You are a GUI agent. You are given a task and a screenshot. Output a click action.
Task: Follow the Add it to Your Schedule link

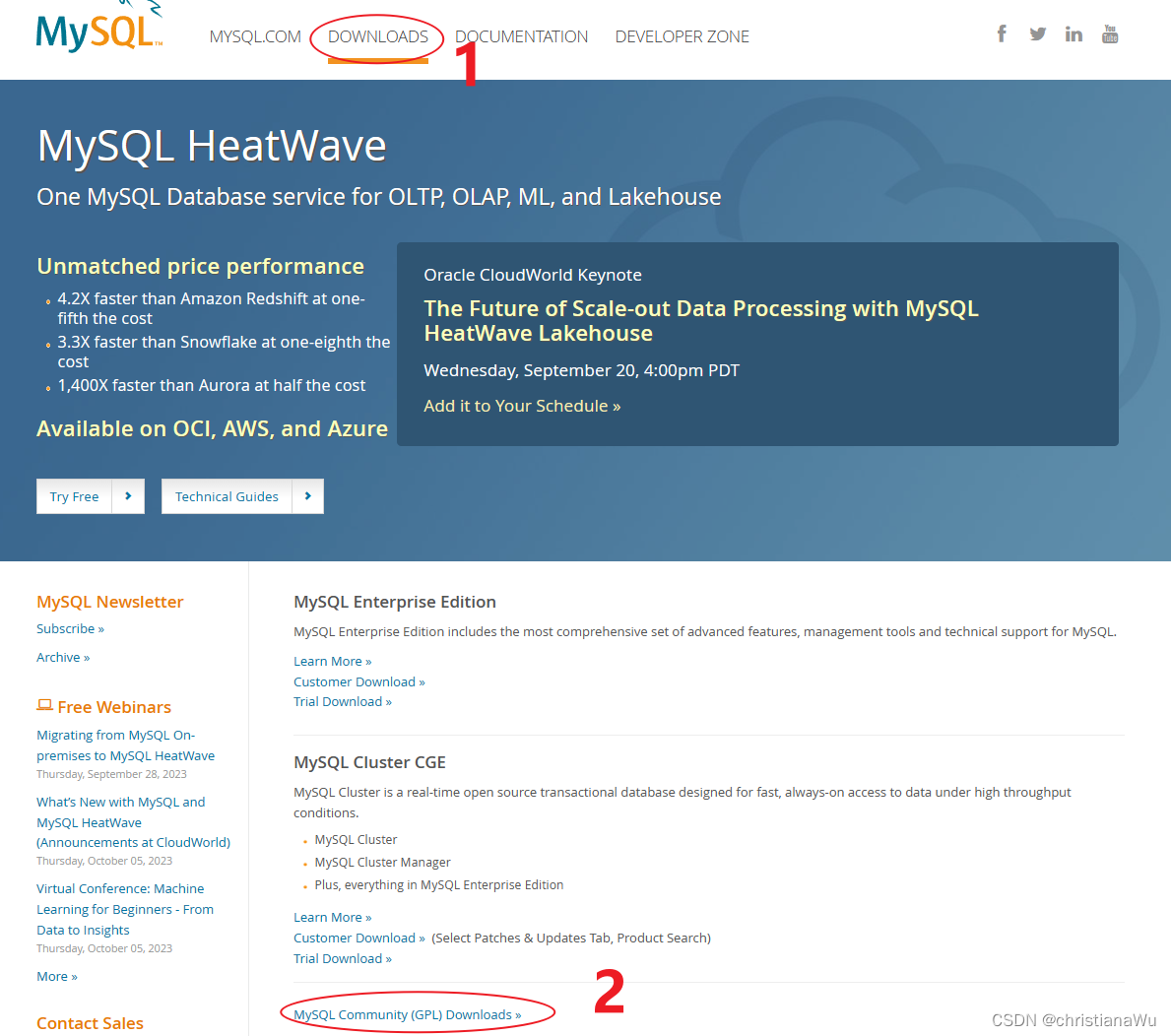coord(522,406)
